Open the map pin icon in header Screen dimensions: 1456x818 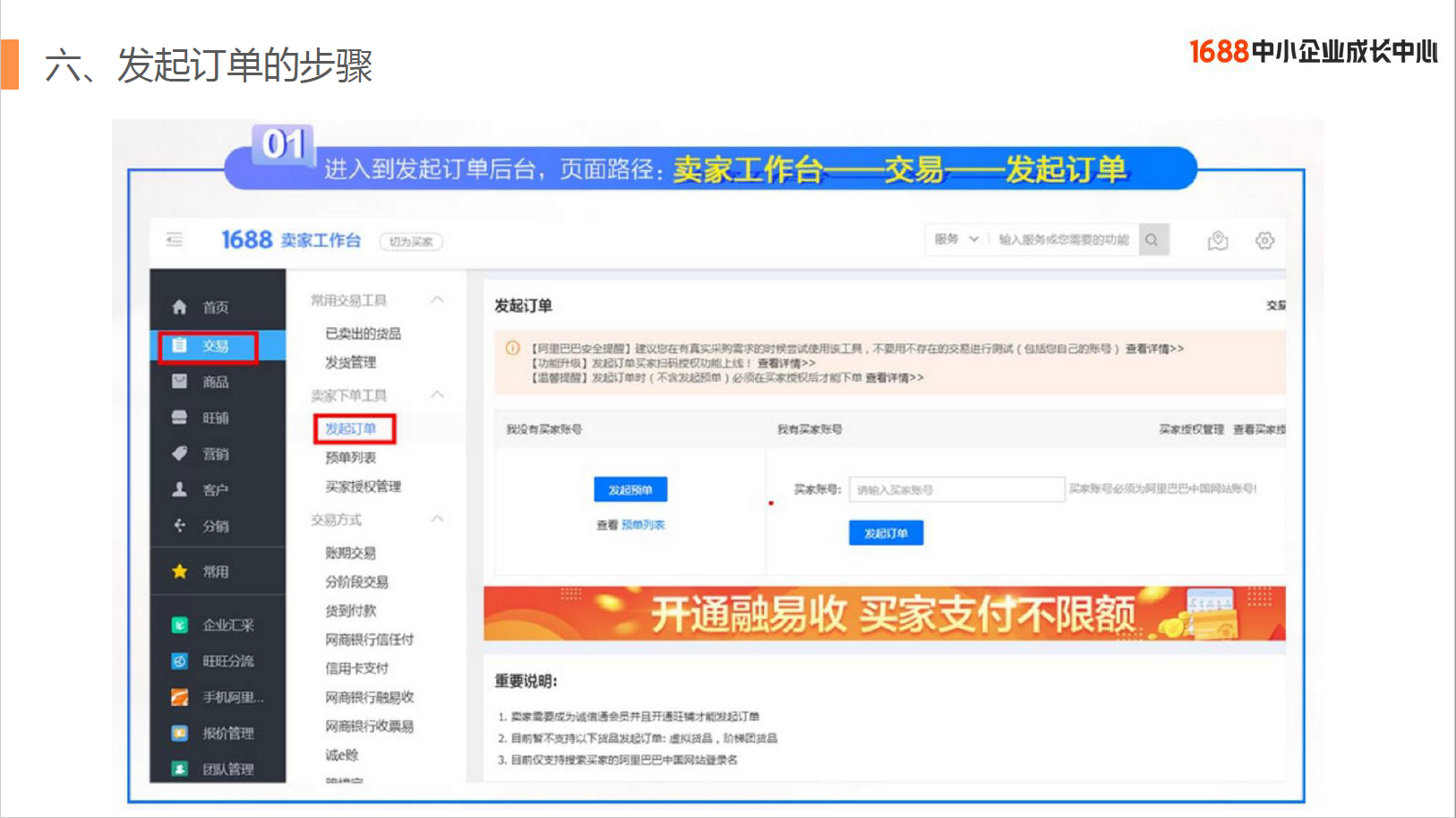(1218, 240)
